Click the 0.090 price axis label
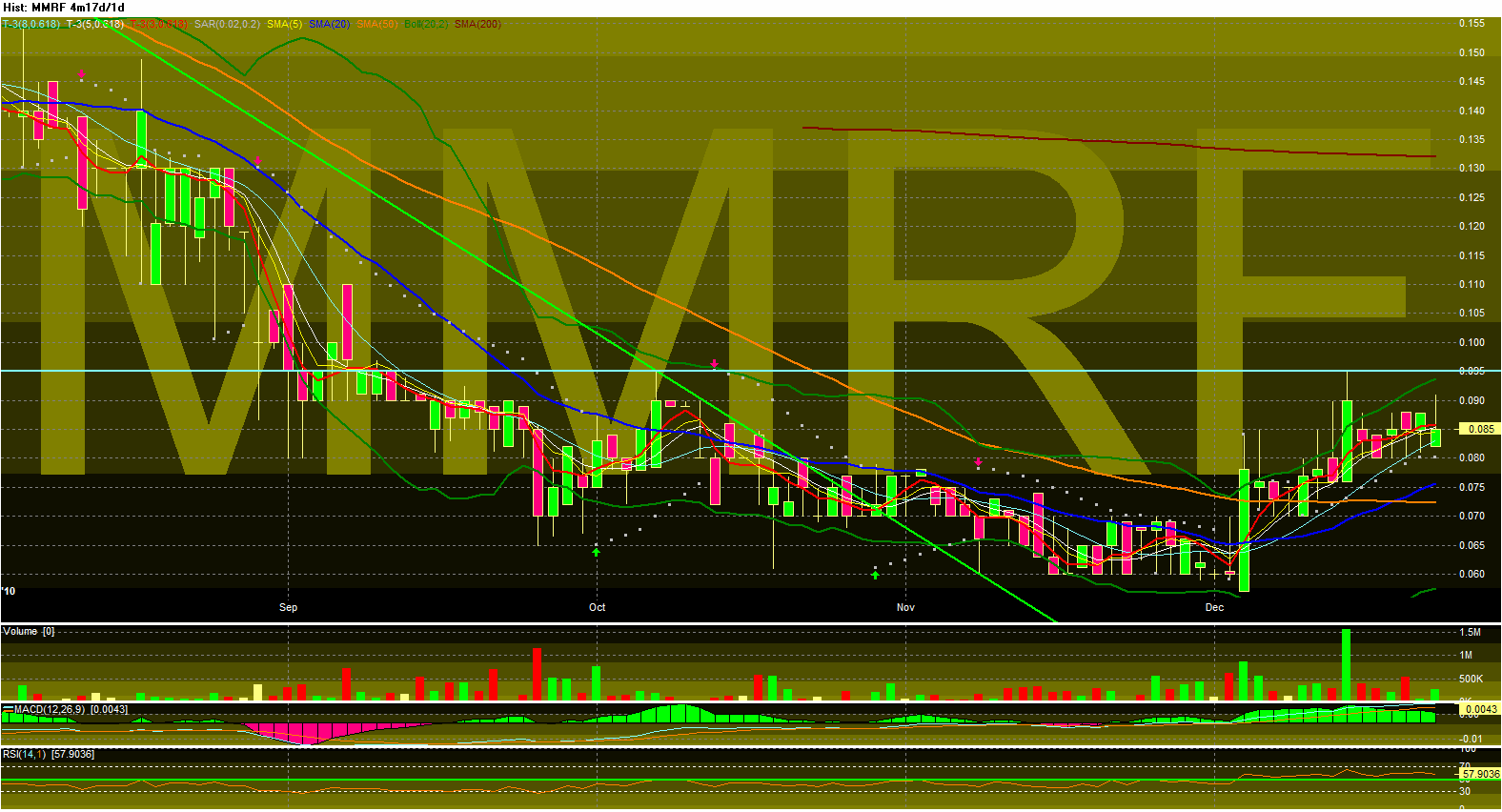This screenshot has width=1502, height=812. 1472,400
